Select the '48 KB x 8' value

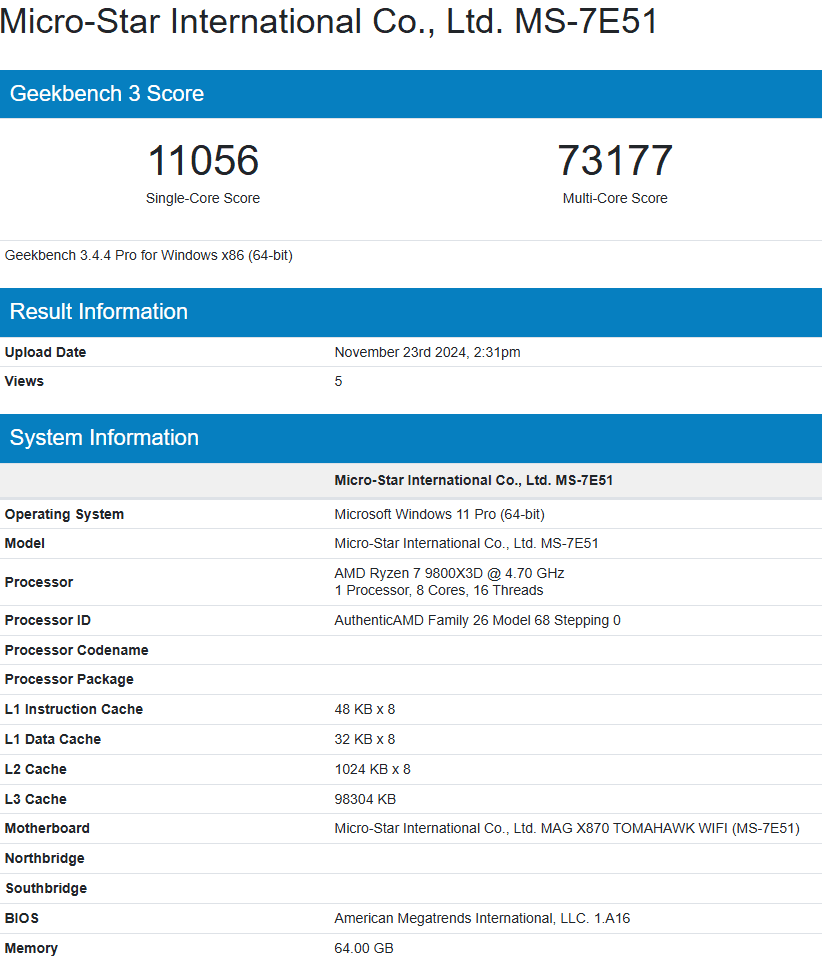click(x=365, y=709)
